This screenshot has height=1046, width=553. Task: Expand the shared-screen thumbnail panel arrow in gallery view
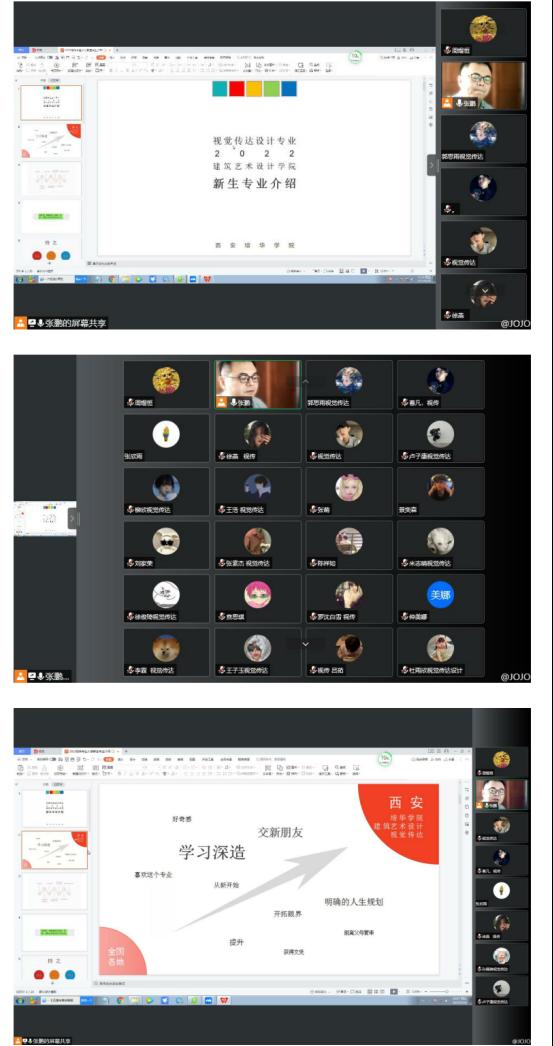(x=72, y=518)
